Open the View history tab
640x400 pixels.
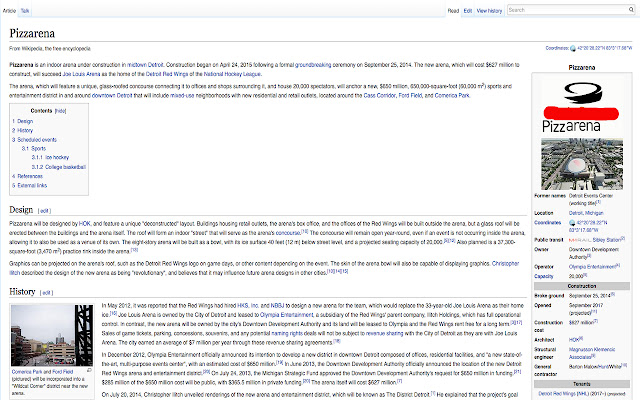click(490, 10)
